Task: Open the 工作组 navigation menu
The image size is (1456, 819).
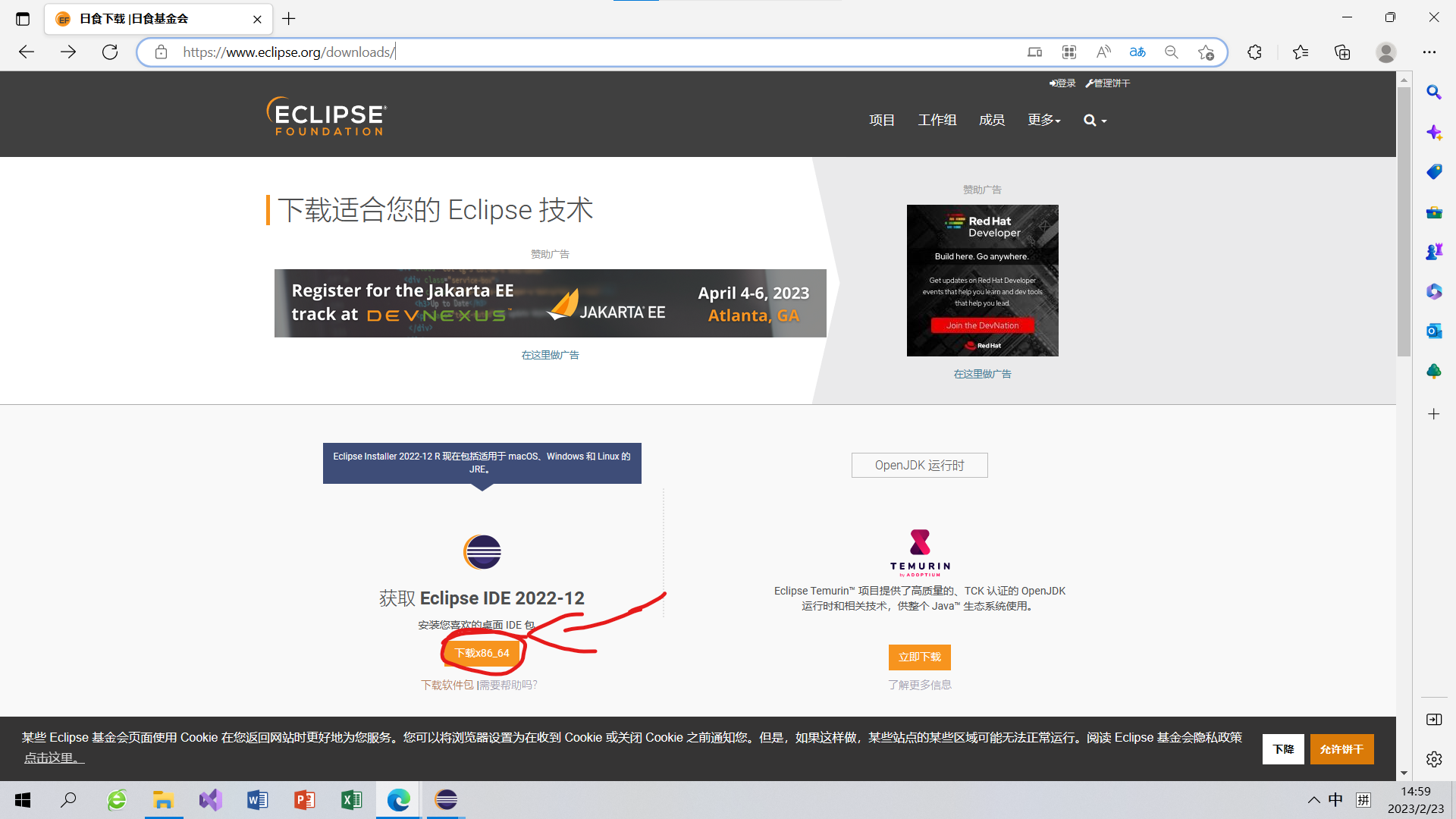Action: (x=937, y=120)
